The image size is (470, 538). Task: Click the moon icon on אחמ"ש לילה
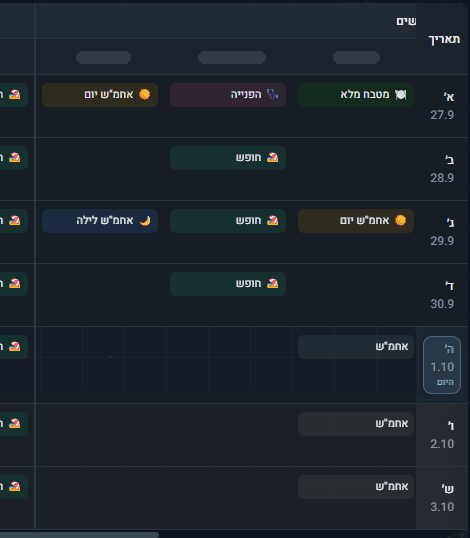(144, 221)
